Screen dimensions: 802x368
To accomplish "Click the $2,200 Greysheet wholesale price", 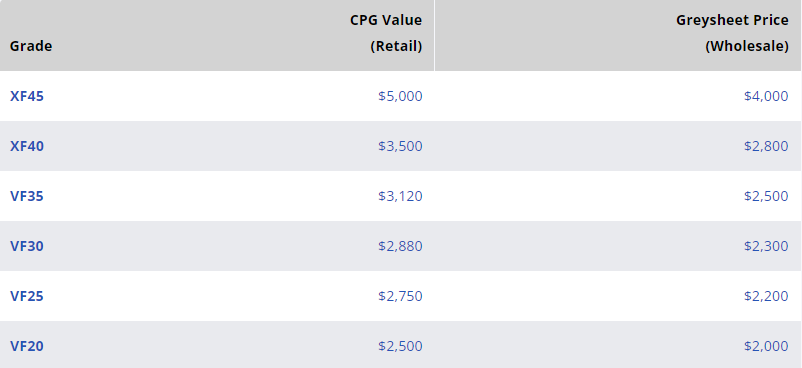I will point(766,296).
